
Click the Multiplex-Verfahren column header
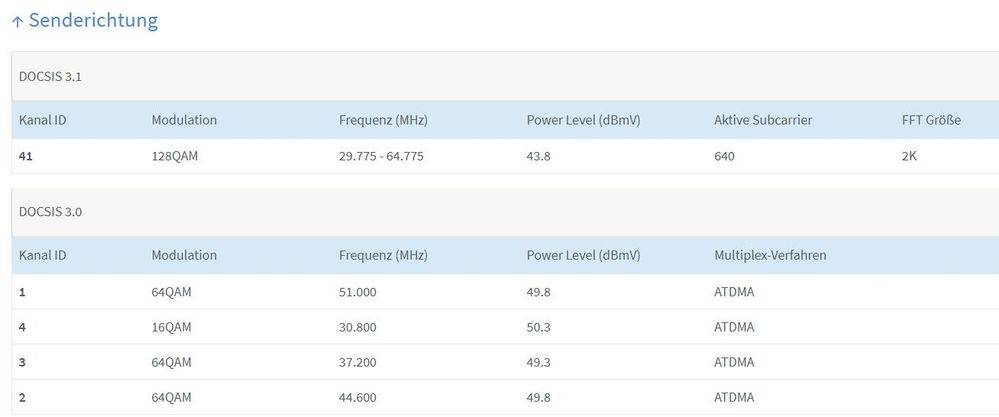[x=770, y=255]
